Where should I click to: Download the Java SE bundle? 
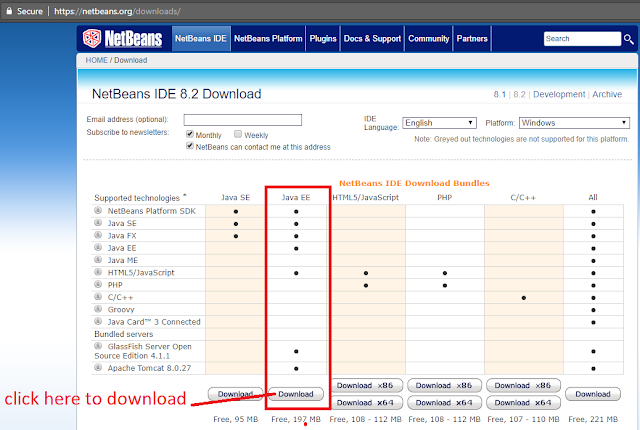(236, 394)
